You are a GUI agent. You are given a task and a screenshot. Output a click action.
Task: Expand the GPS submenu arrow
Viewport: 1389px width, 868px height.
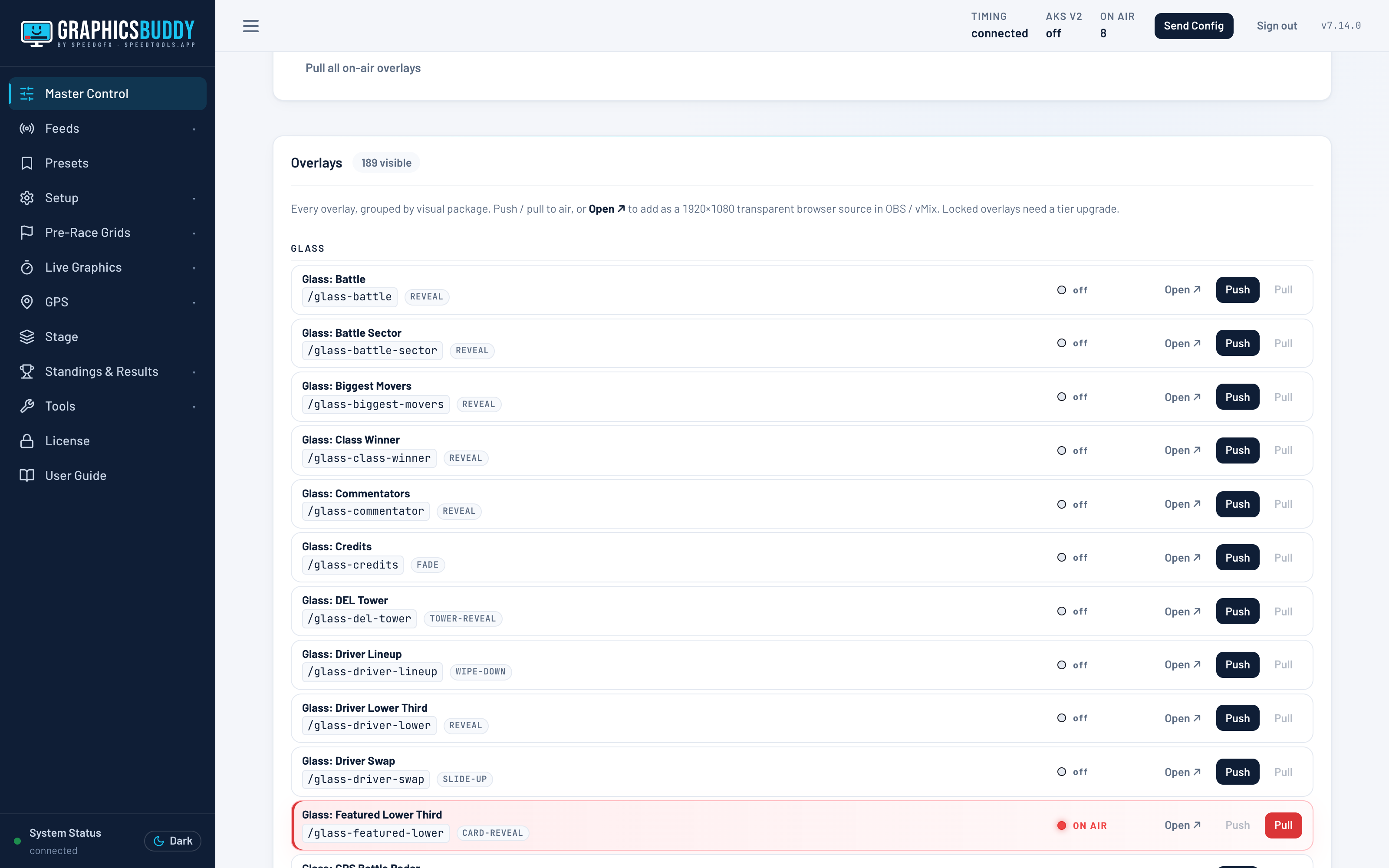pos(194,302)
